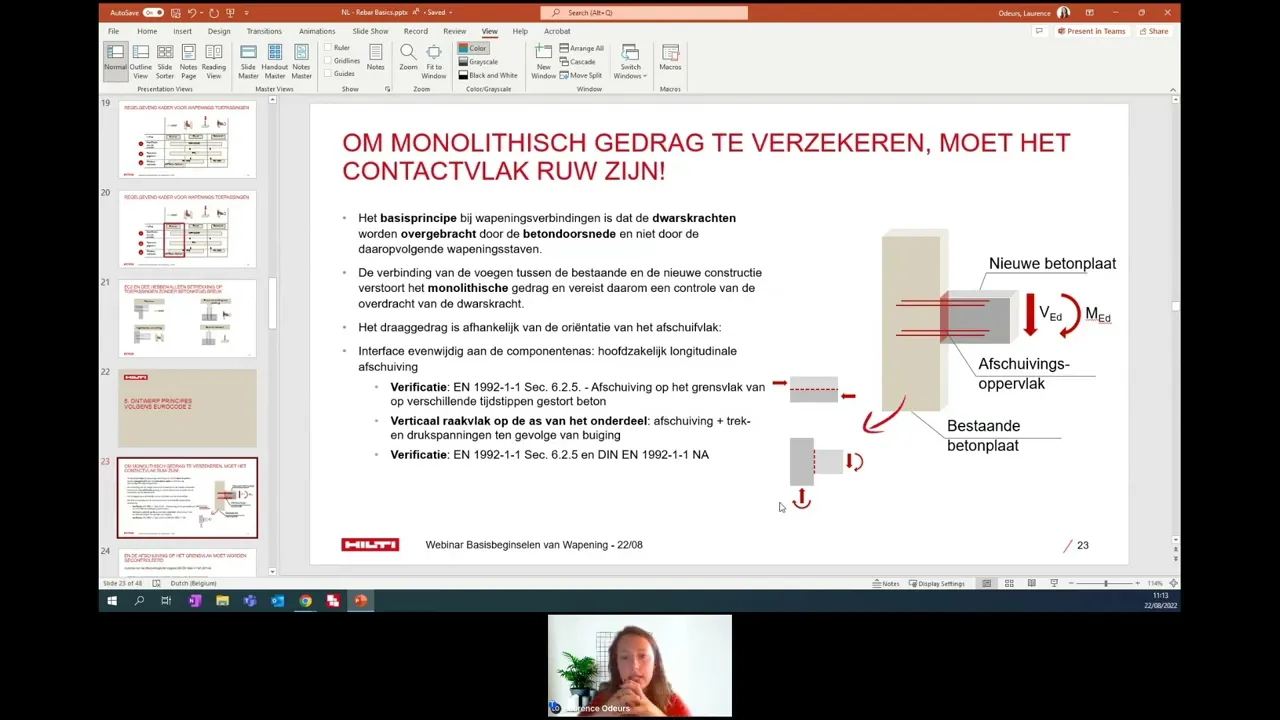This screenshot has height=720, width=1280.
Task: Click fit slide to window status icon
Action: click(x=1173, y=583)
